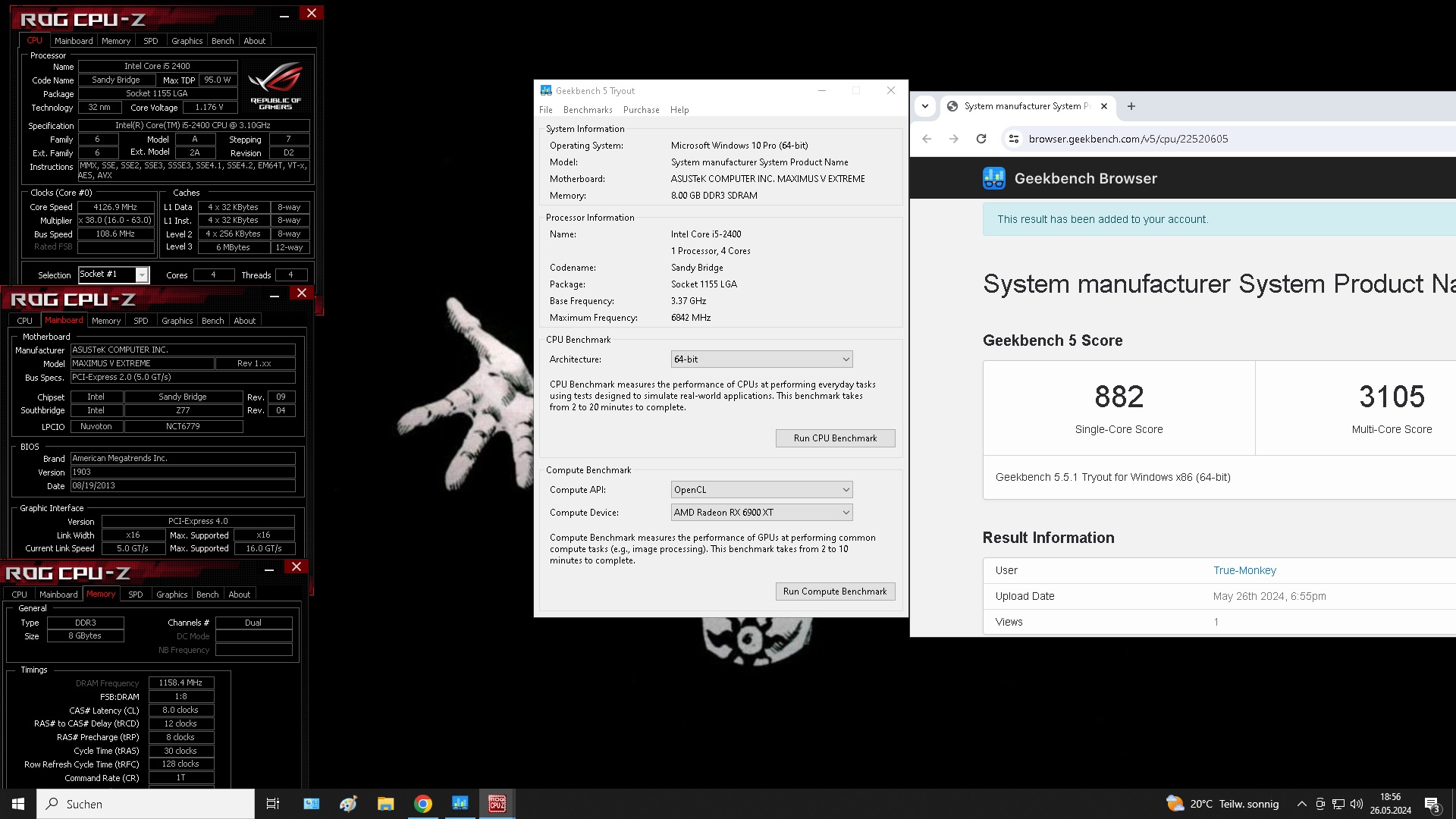Open volume control in system tray

coord(1357,804)
